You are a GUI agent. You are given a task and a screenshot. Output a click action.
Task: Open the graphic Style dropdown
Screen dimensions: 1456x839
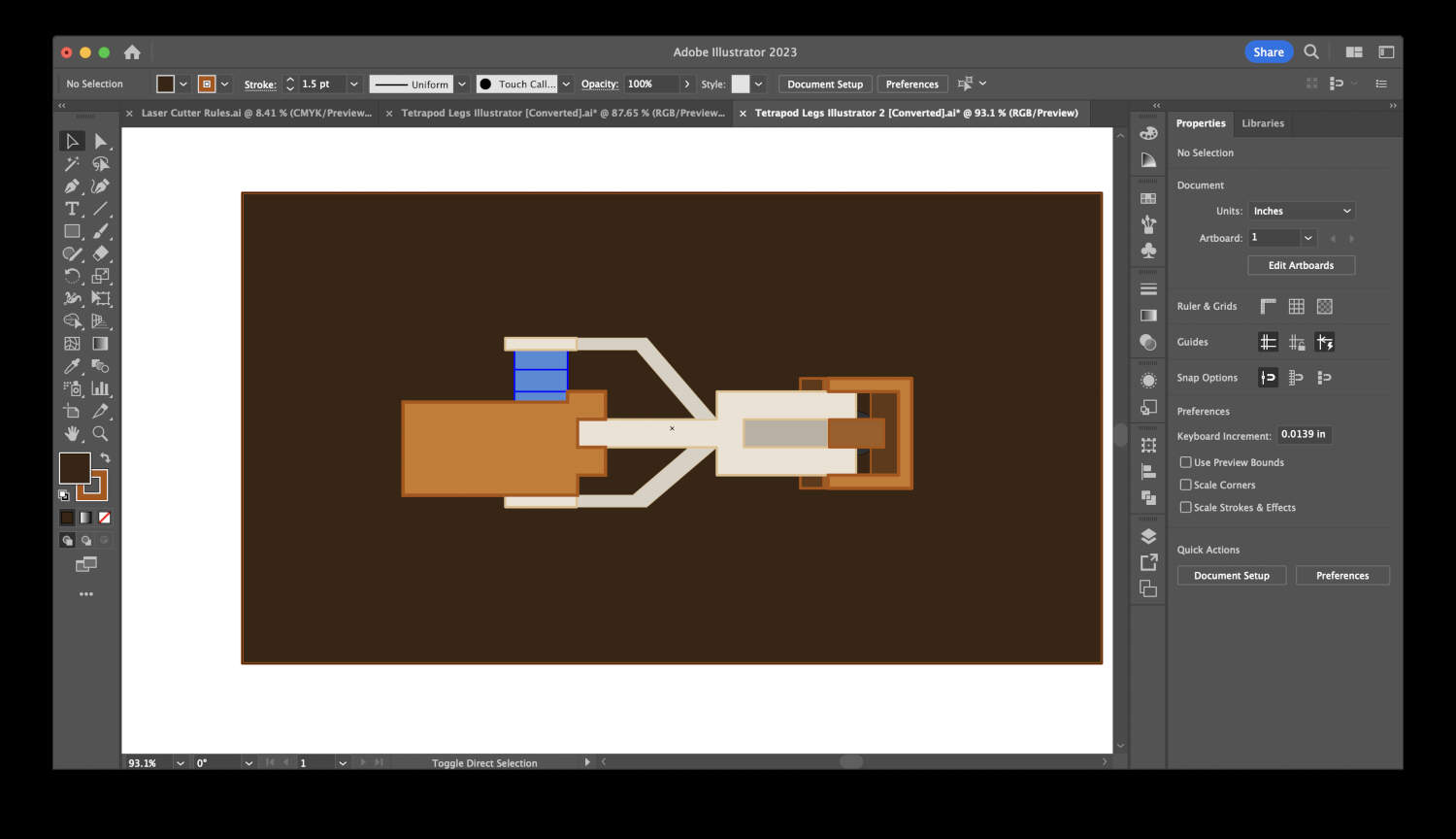(759, 84)
